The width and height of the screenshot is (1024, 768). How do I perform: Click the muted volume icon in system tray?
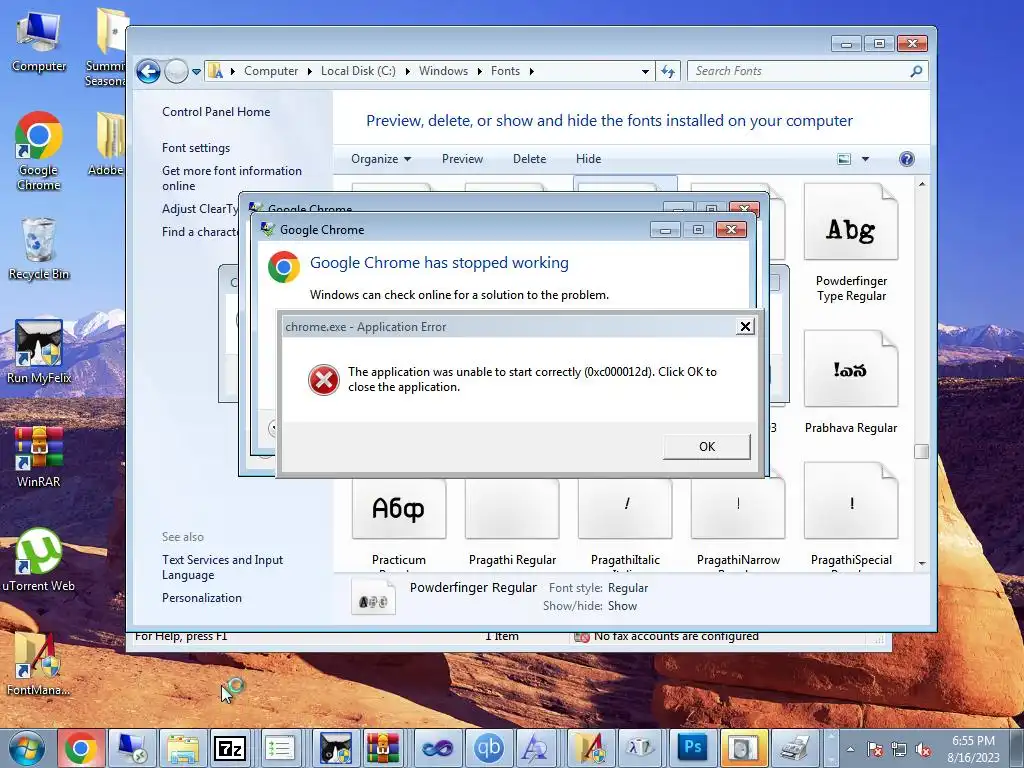pos(923,750)
